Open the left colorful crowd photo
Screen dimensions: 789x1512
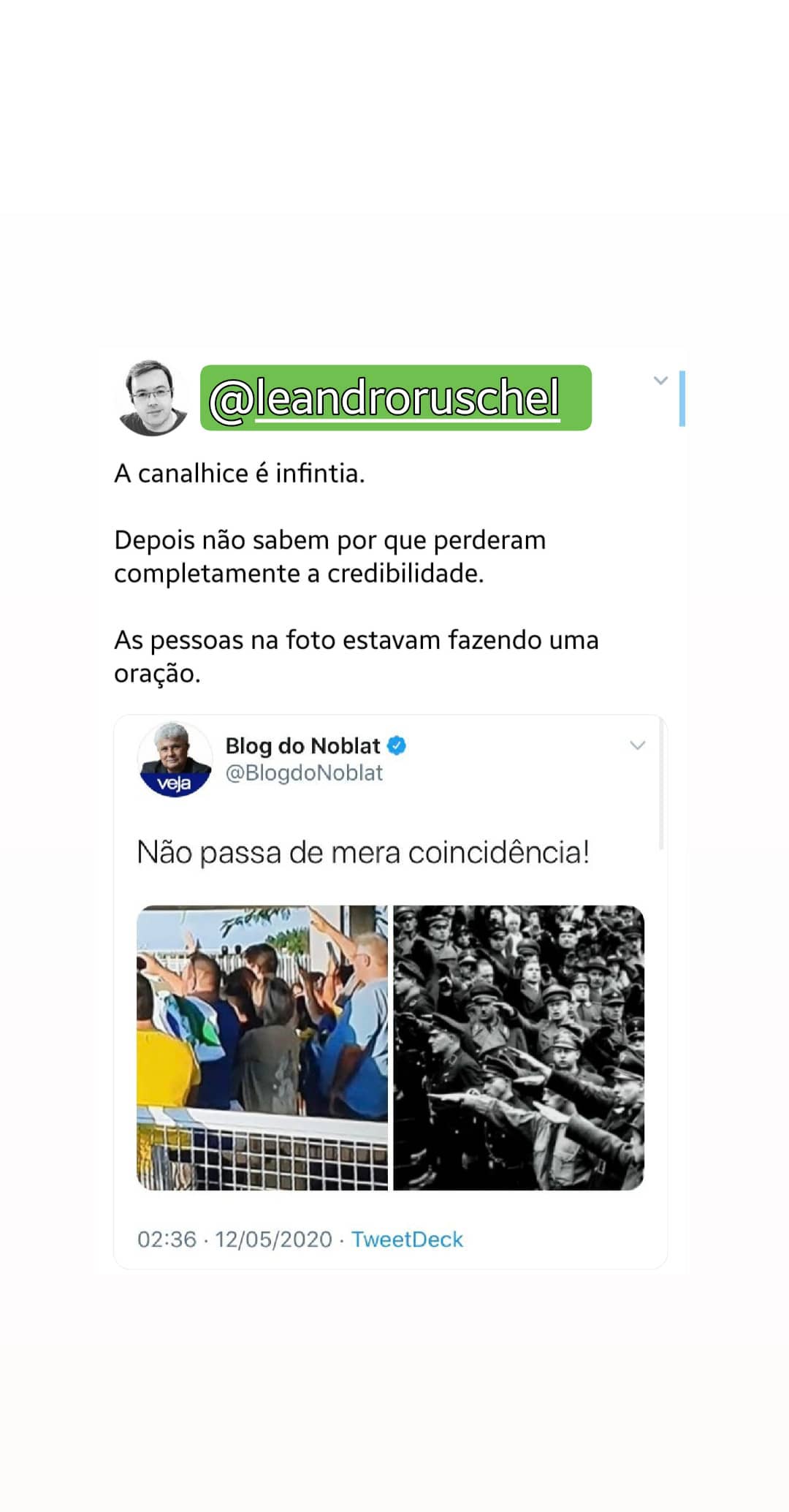point(262,1047)
